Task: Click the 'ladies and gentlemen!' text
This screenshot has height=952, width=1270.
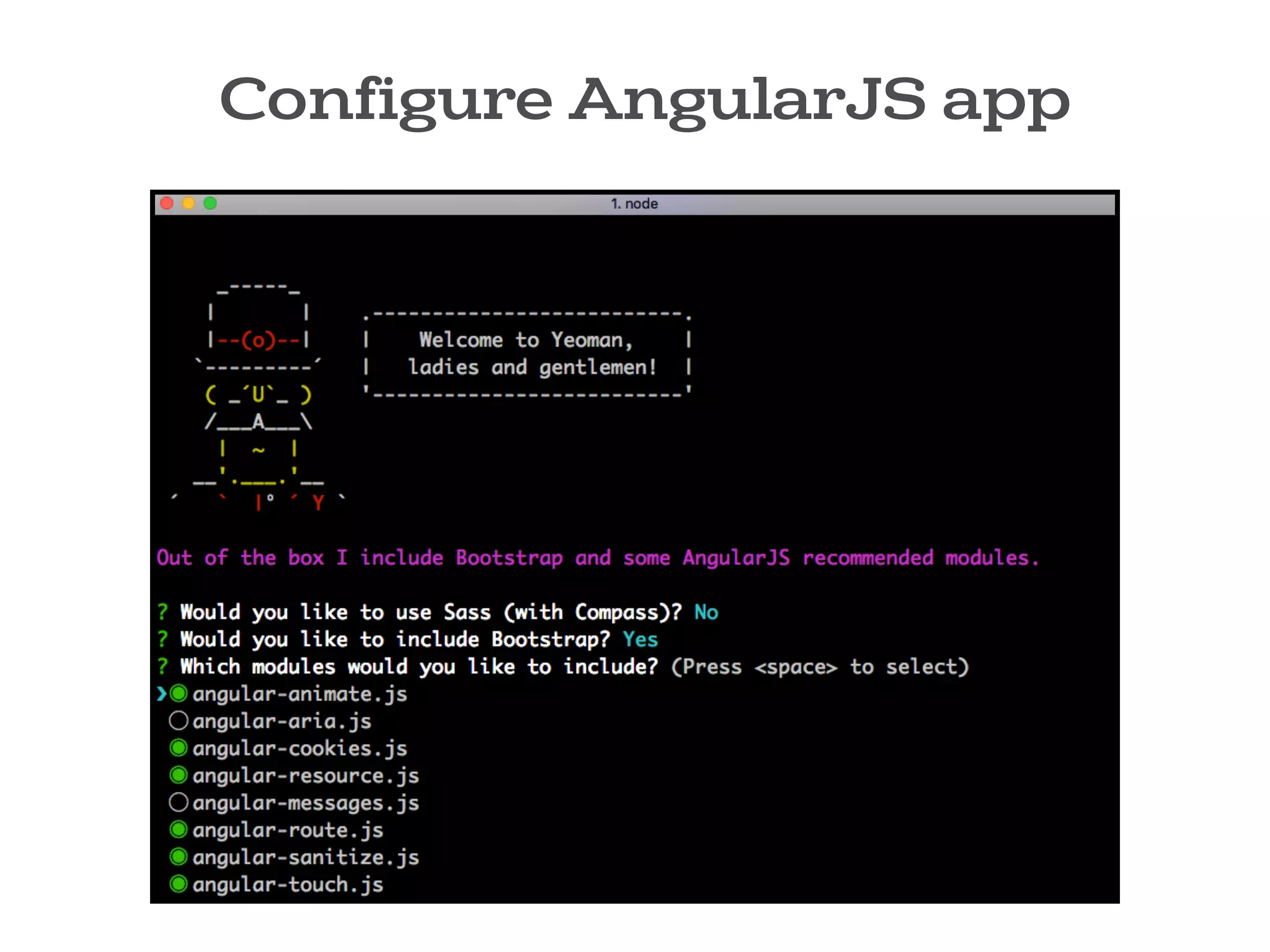Action: pyautogui.click(x=532, y=367)
